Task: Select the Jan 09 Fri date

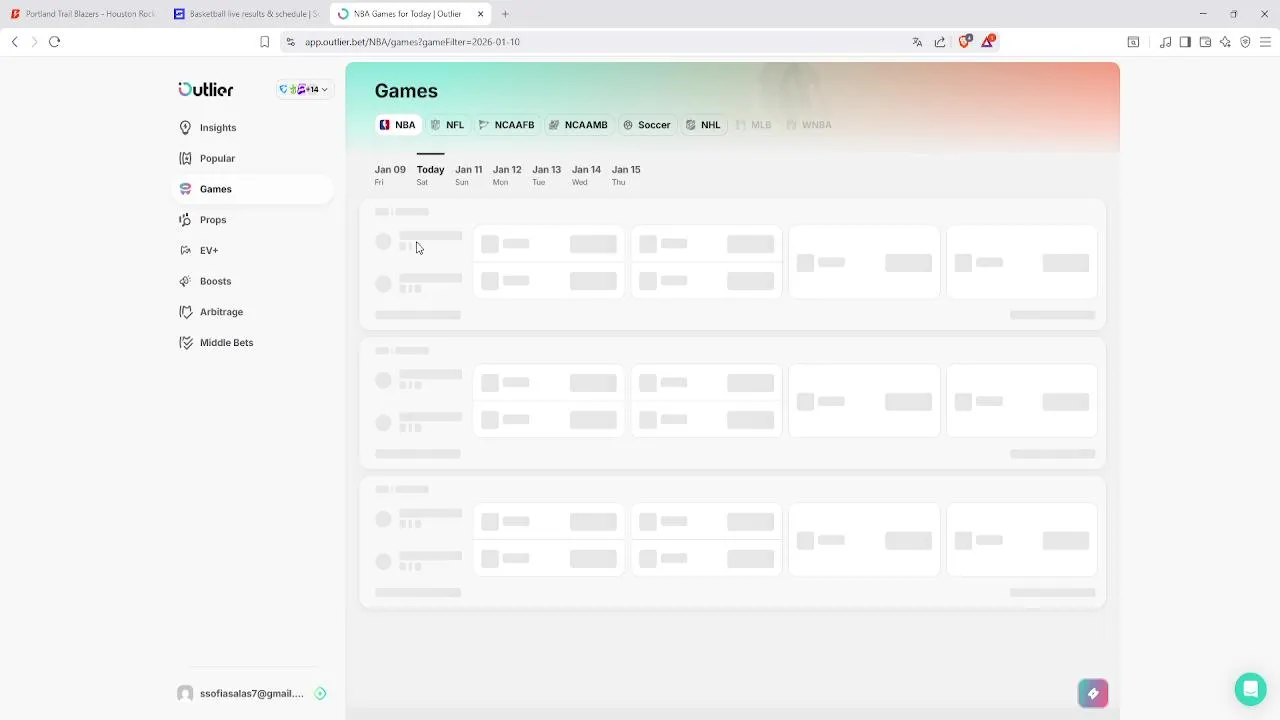Action: pyautogui.click(x=390, y=175)
